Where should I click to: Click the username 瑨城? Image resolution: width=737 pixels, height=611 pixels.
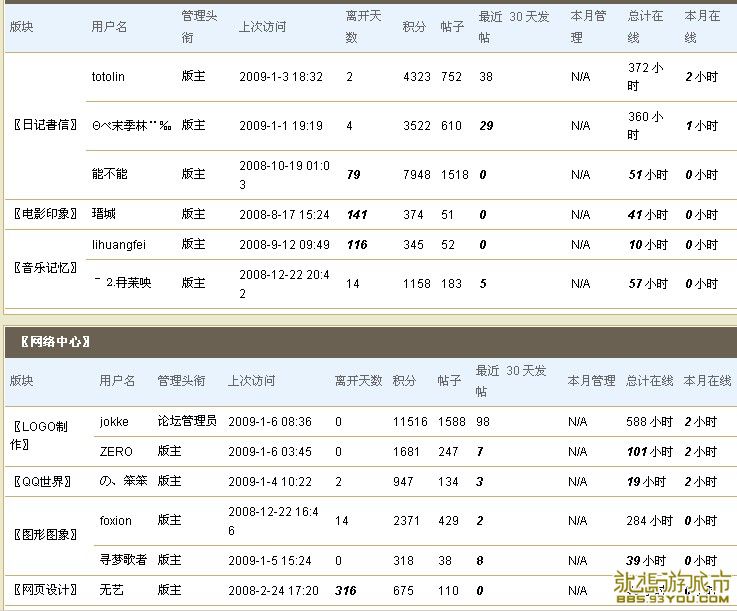pyautogui.click(x=103, y=214)
